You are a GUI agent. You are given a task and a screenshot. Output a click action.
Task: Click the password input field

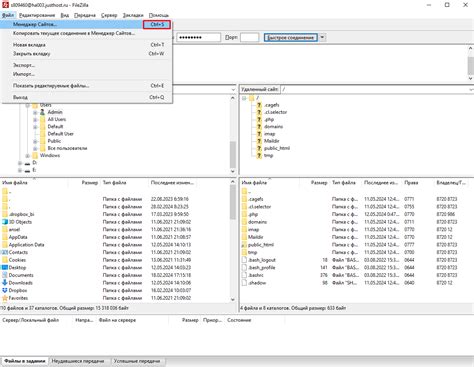(x=198, y=37)
